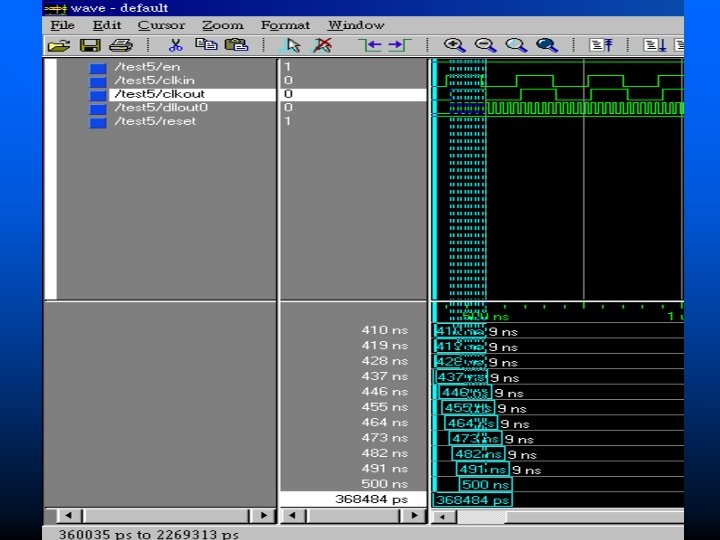Click the 419 ns cursor value
This screenshot has width=720, height=540.
point(384,345)
